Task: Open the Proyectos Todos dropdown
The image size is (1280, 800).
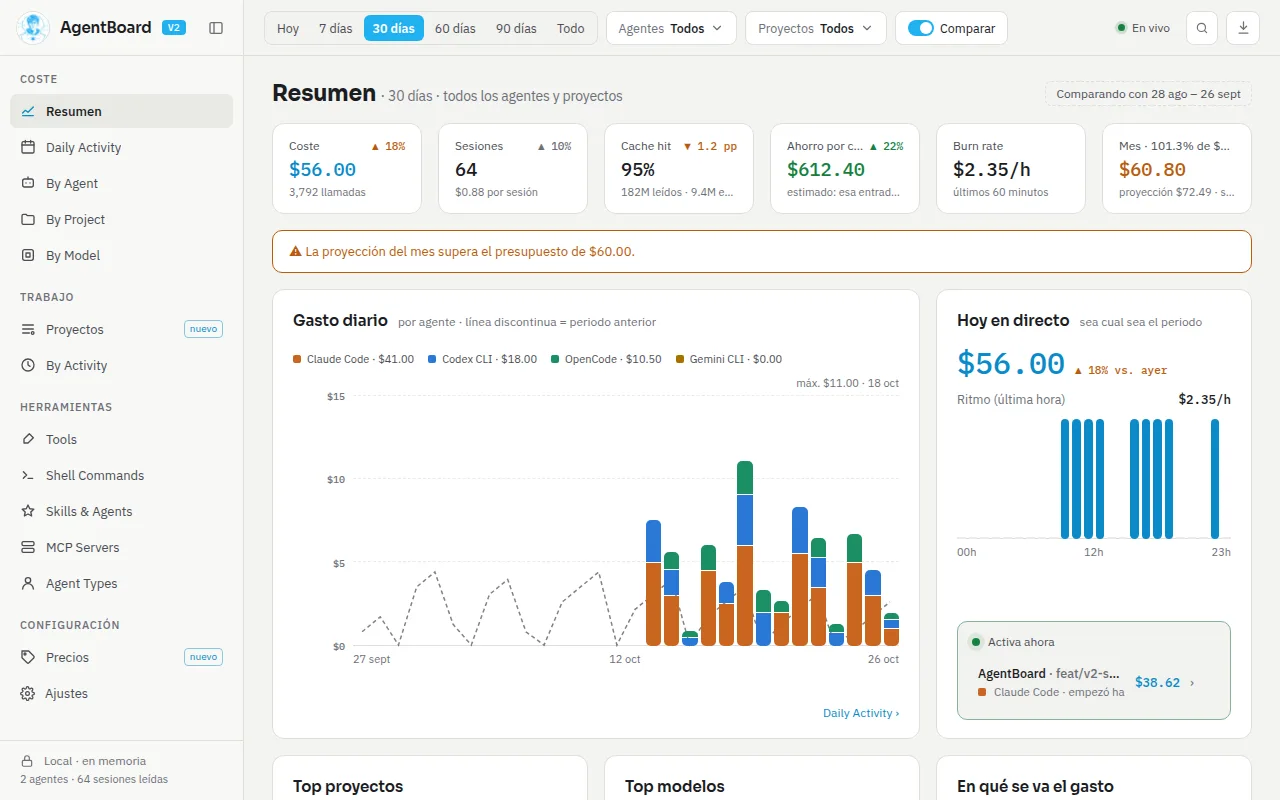Action: 816,28
